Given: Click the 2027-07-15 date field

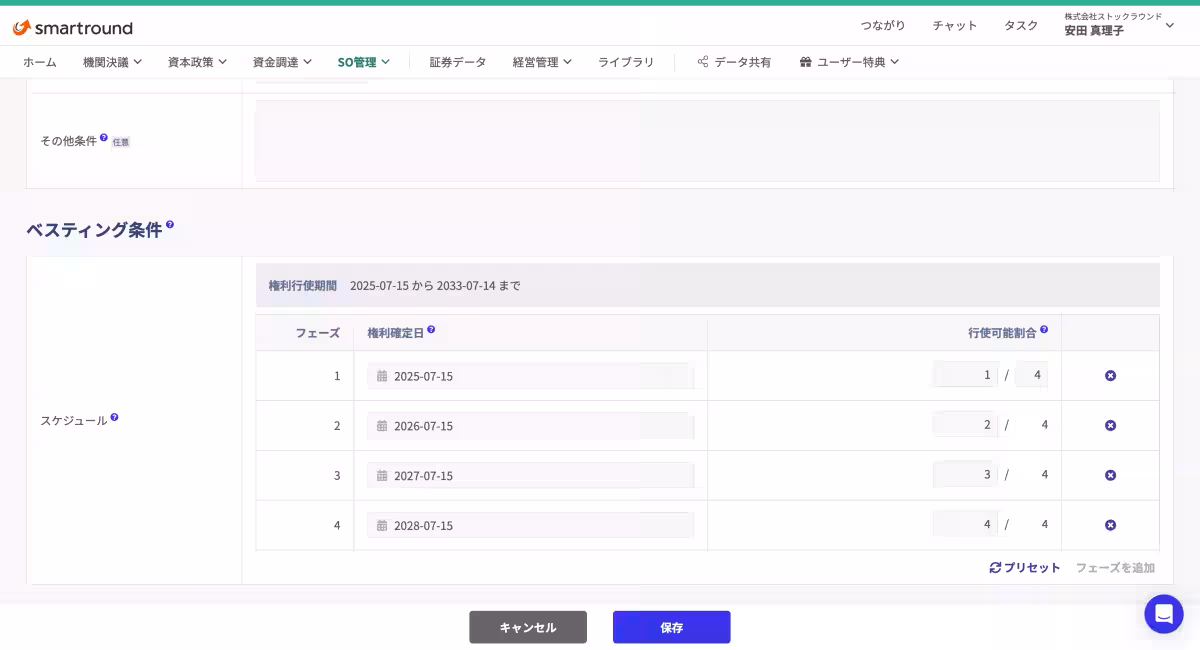Looking at the screenshot, I should pos(530,475).
